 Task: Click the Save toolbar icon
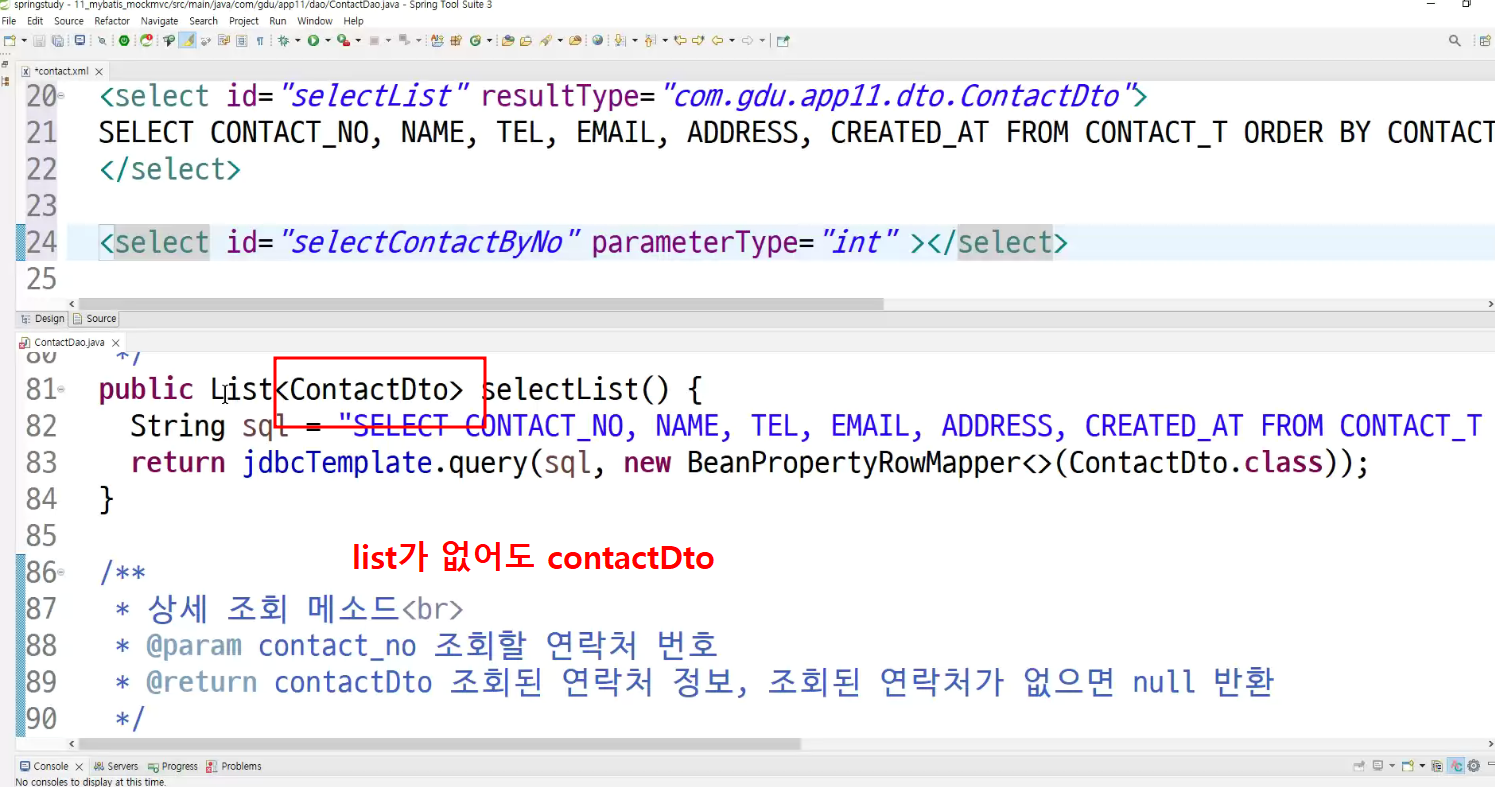39,41
